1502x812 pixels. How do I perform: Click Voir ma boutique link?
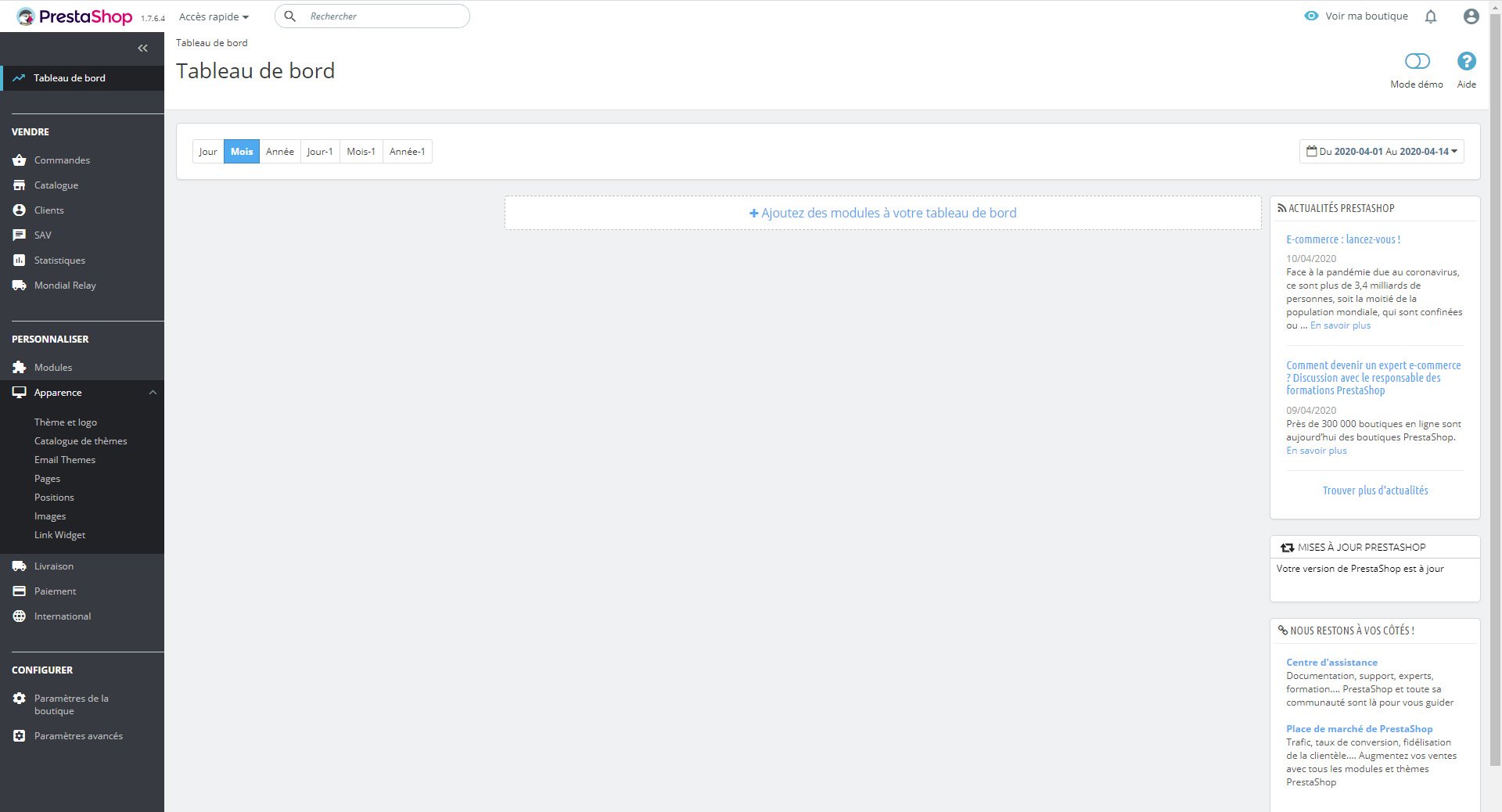(x=1366, y=16)
